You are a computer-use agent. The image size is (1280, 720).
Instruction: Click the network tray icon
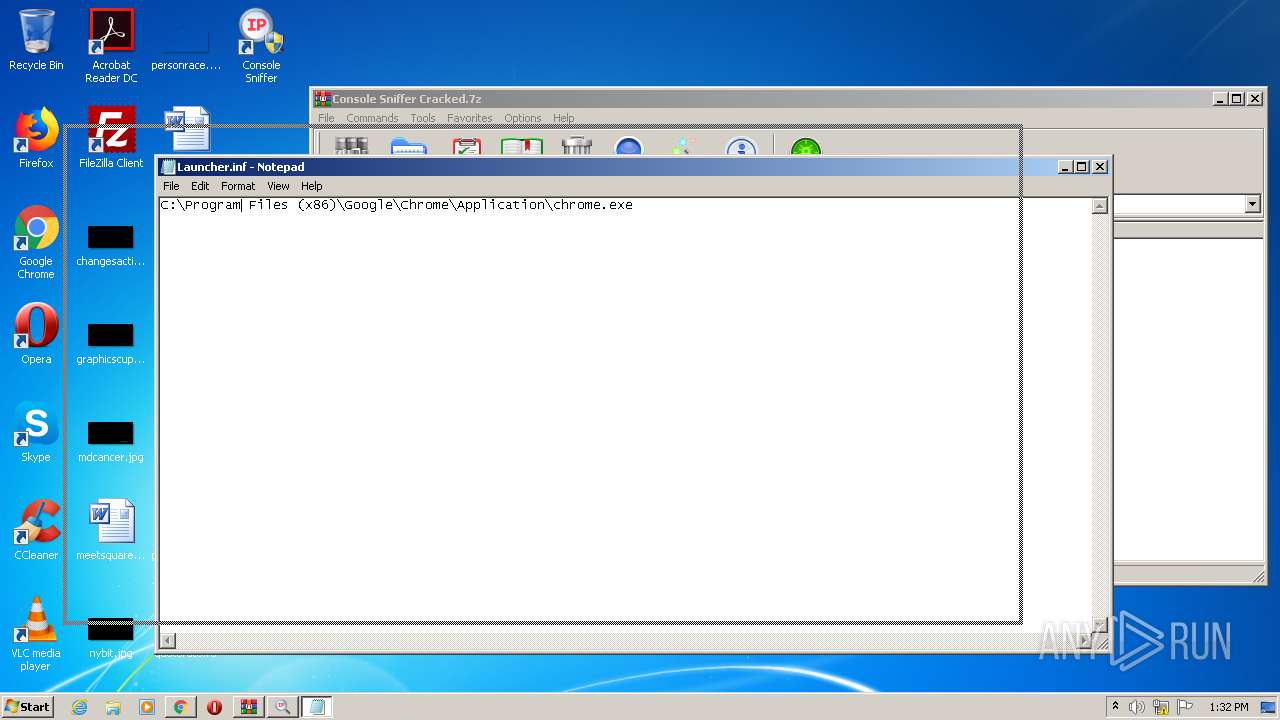1161,707
